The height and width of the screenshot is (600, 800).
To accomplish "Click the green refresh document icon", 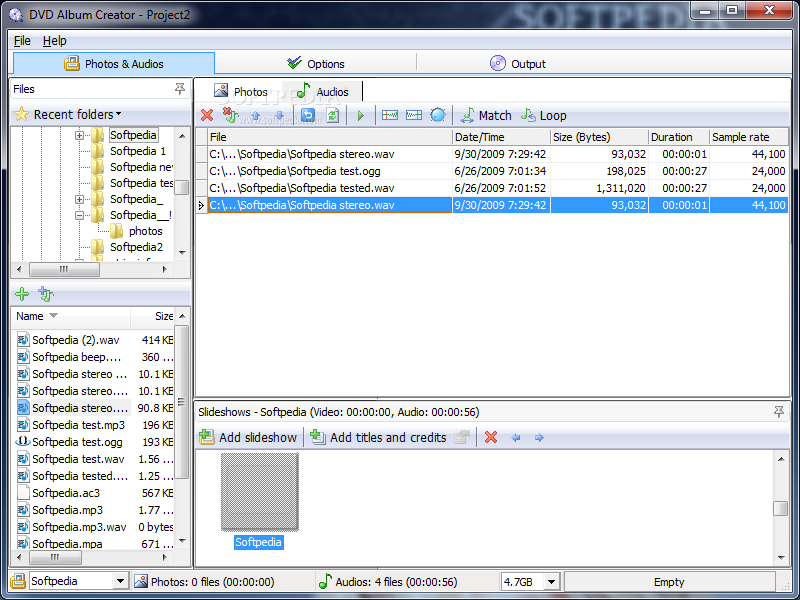I will point(333,115).
